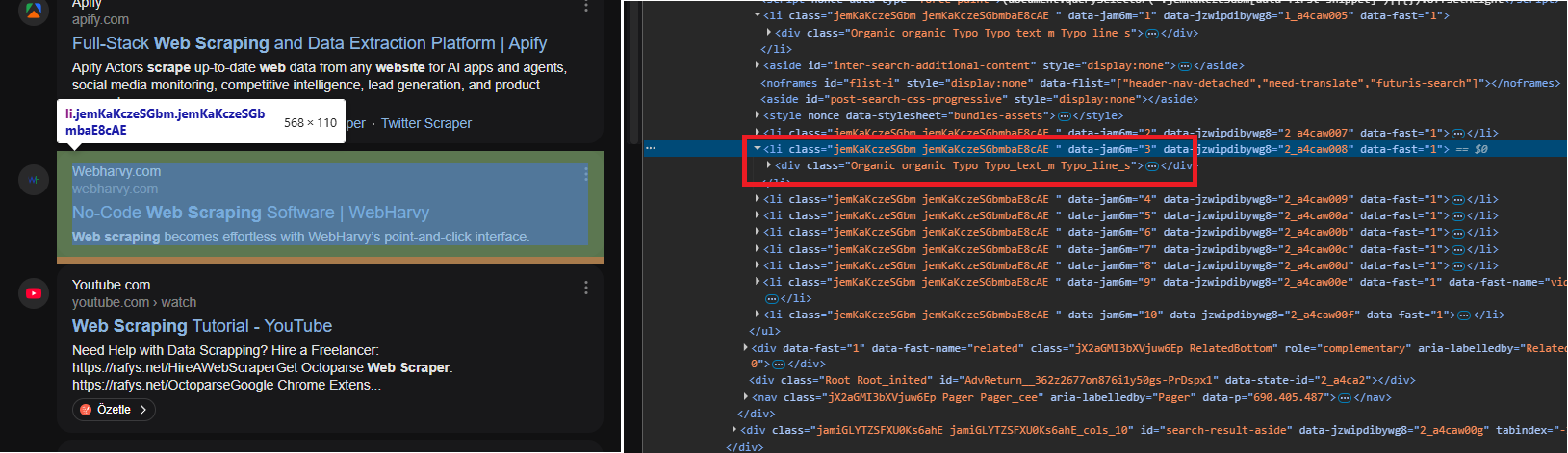Viewport: 1568px width, 453px height.
Task: Expand the li node with data-jam6m="7"
Action: 758,249
